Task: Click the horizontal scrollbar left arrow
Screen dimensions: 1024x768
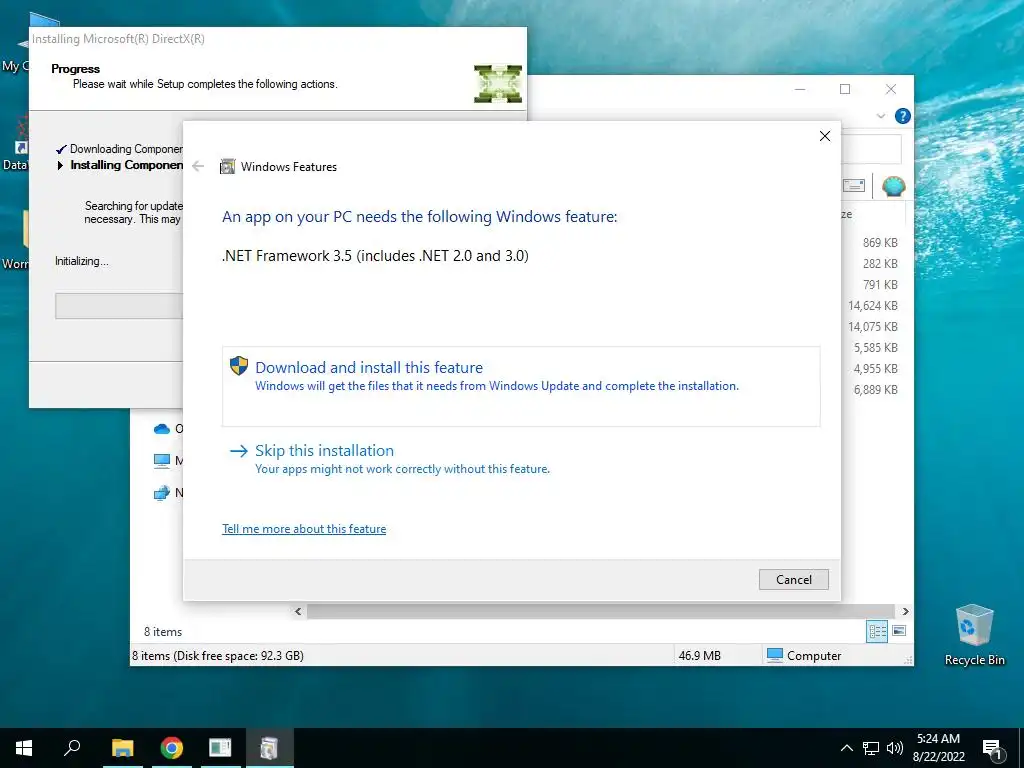Action: [x=298, y=611]
